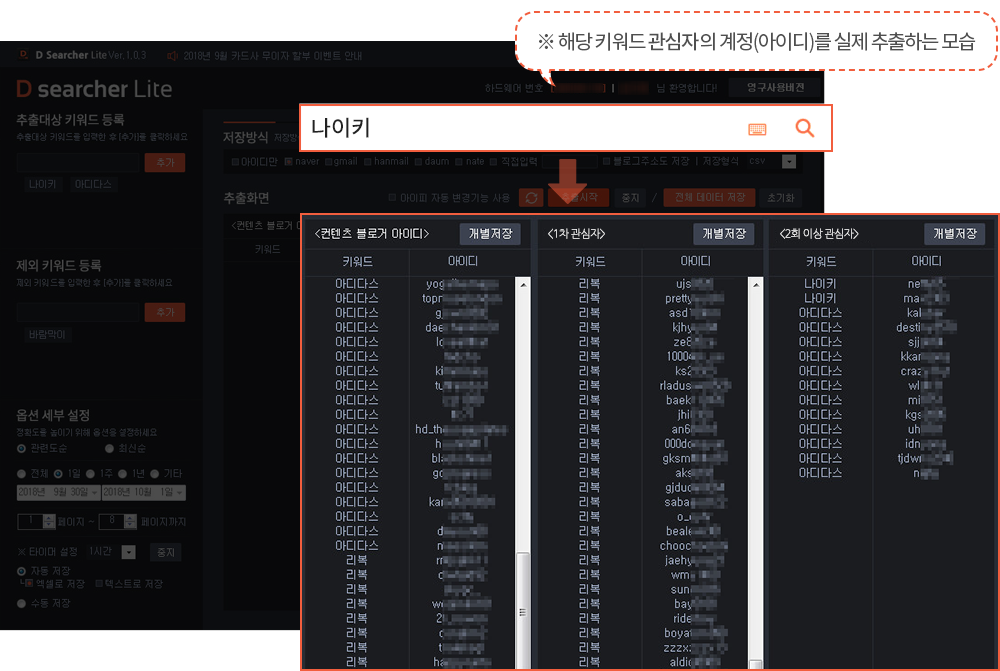Toggle the naver checkbox
1000x671 pixels.
[x=288, y=162]
